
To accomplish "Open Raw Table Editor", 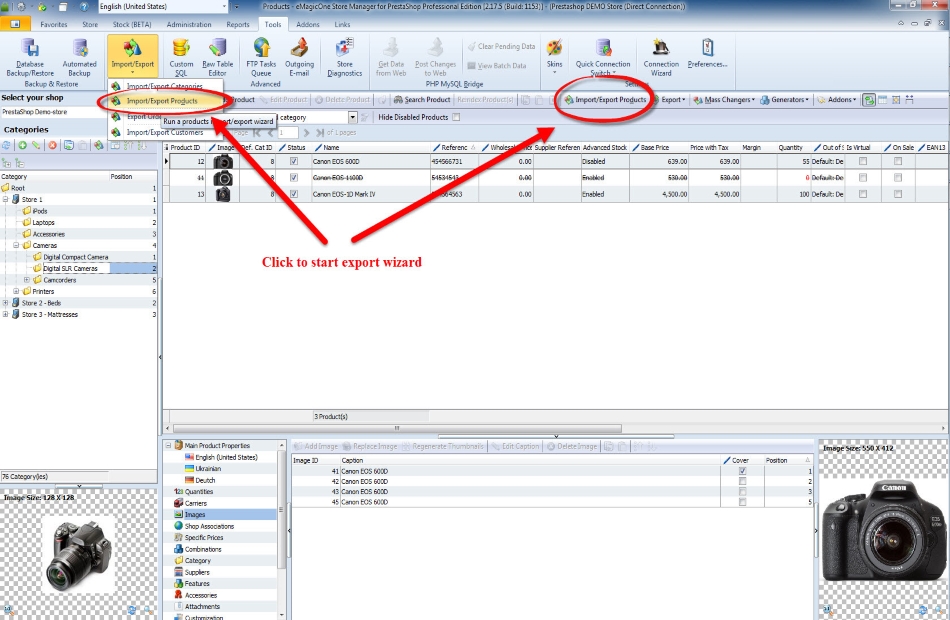I will [x=218, y=58].
